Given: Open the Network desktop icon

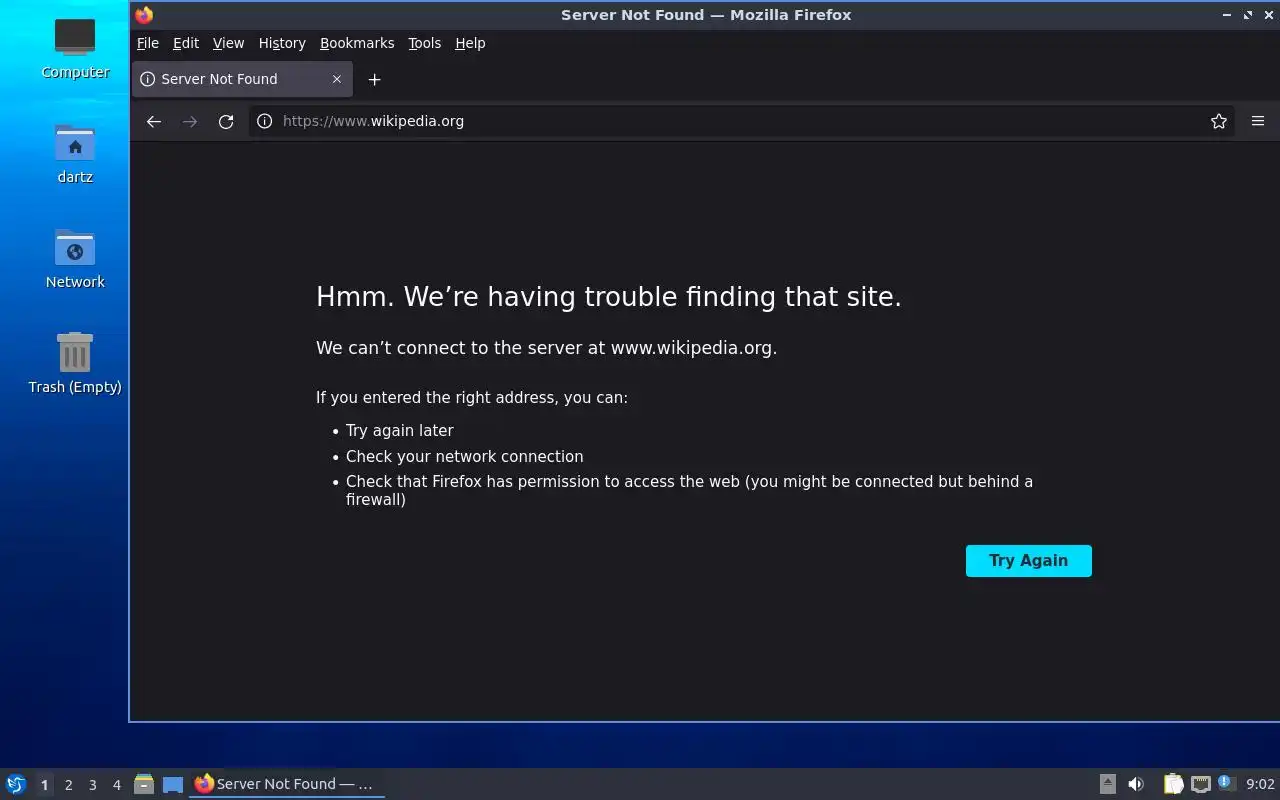Looking at the screenshot, I should (75, 258).
